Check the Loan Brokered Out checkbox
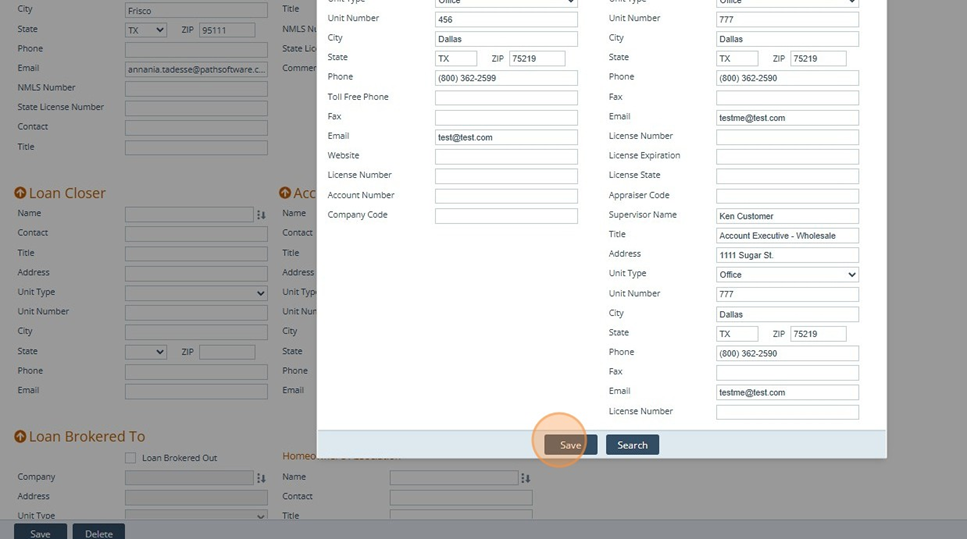Image resolution: width=967 pixels, height=539 pixels. 130,458
